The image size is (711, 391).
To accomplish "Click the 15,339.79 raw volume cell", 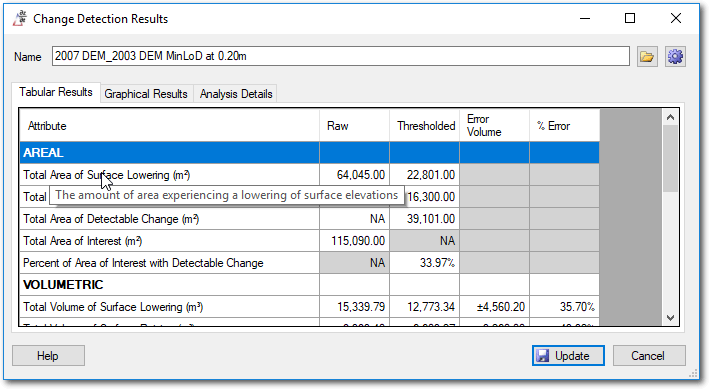I will 355,307.
